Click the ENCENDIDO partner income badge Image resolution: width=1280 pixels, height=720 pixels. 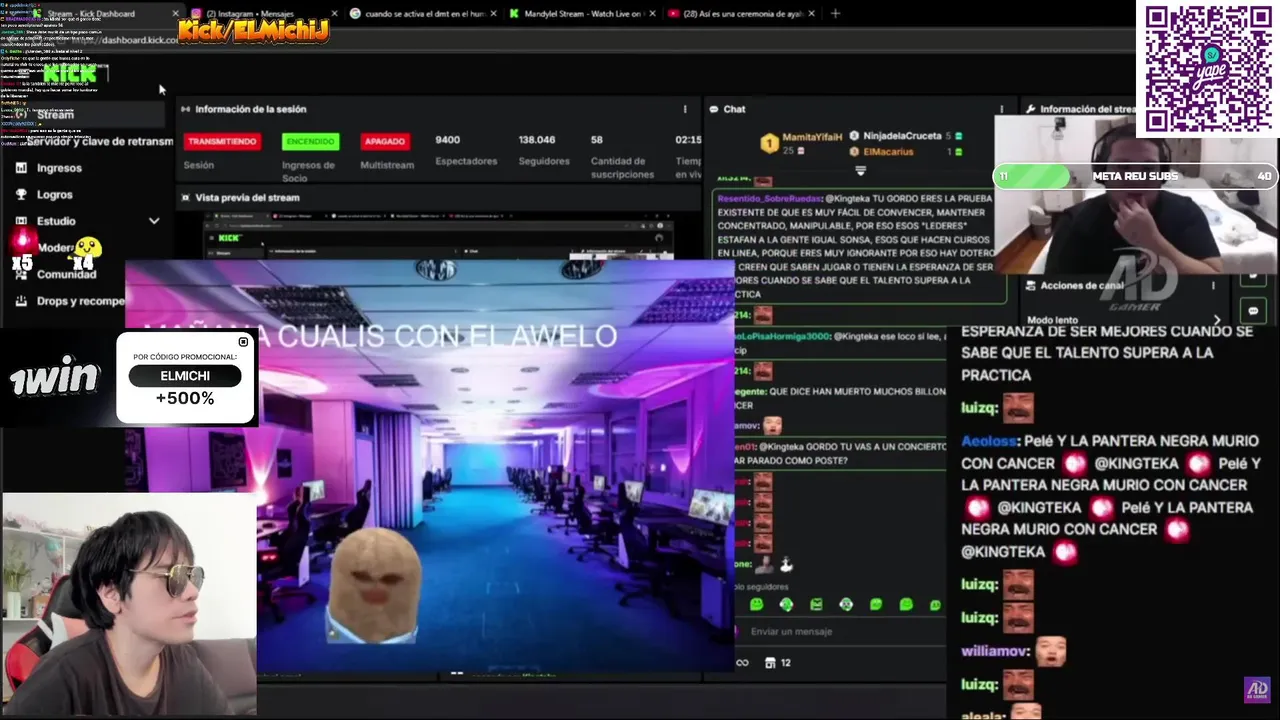pos(310,141)
